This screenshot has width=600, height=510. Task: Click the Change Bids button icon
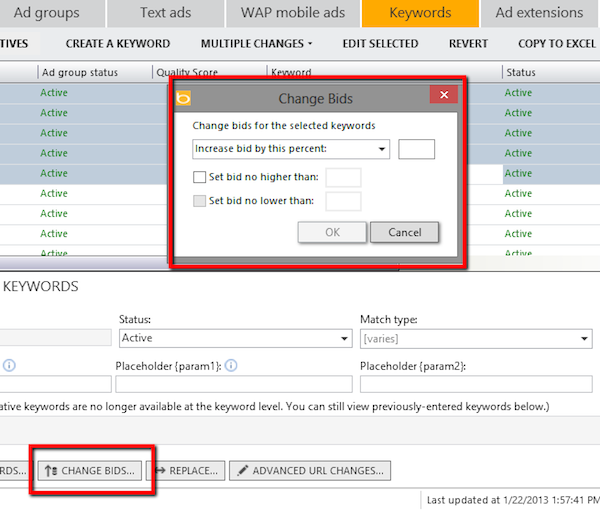(51, 469)
